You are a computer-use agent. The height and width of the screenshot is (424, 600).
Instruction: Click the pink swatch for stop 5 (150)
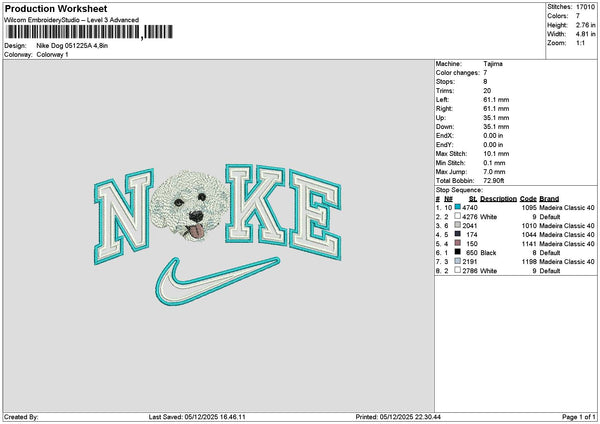tap(458, 243)
